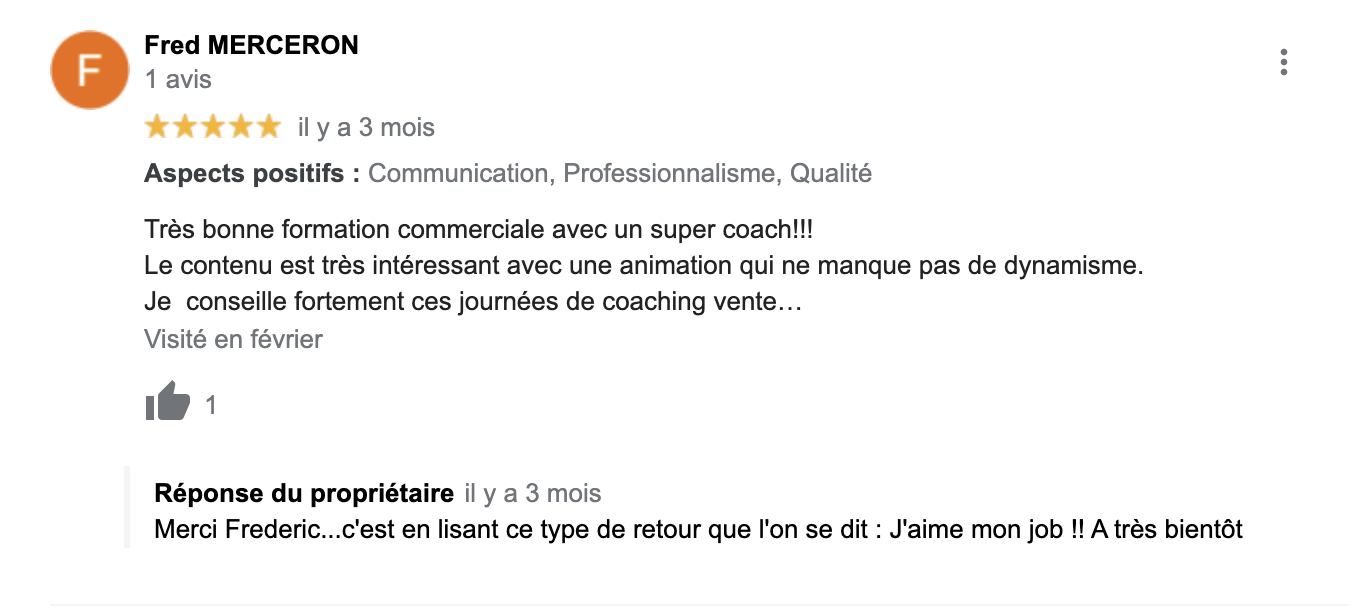Click the "1 avis" reviewer count

[x=178, y=79]
